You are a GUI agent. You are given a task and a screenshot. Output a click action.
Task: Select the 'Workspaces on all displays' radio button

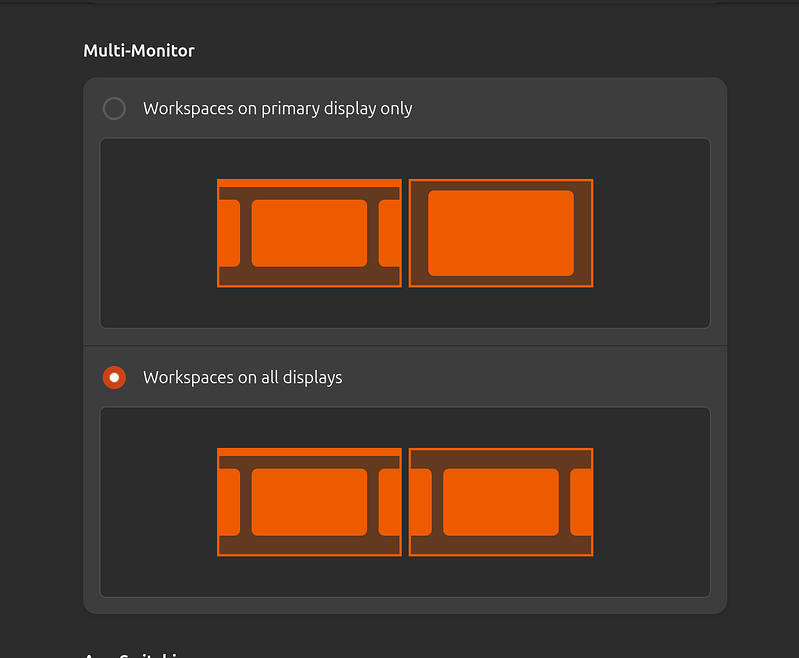point(114,378)
